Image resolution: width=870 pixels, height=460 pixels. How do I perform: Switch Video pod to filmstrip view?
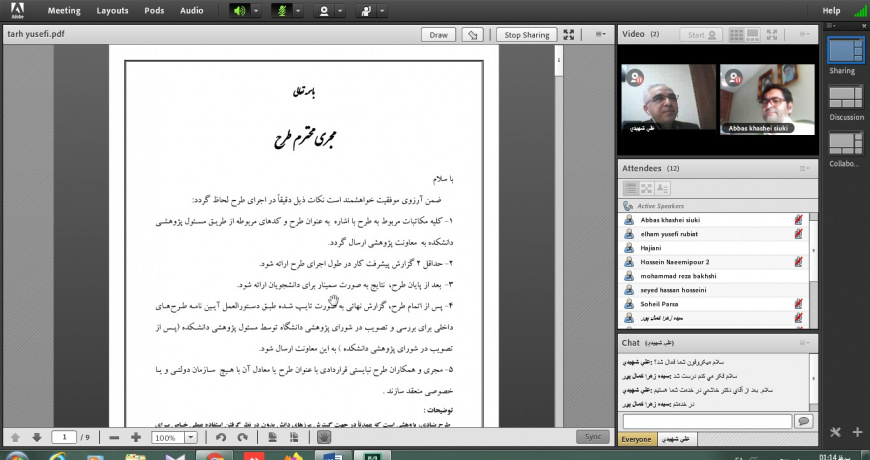752,34
